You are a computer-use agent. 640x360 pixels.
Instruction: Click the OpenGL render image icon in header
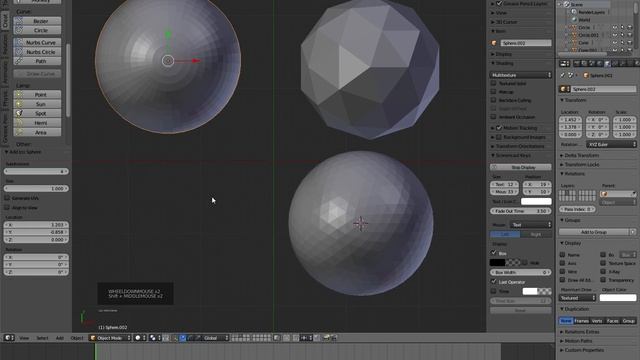pyautogui.click(x=326, y=338)
